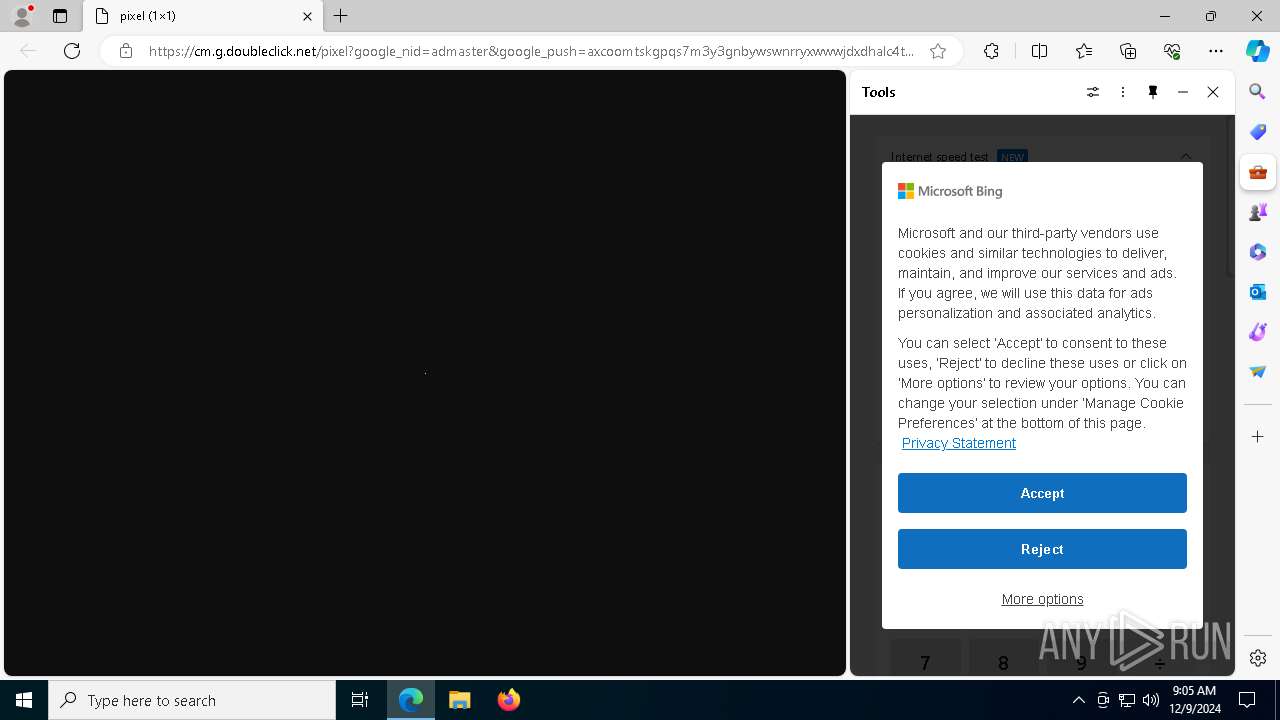This screenshot has width=1280, height=720.
Task: Select Microsoft Edge taskbar icon
Action: tap(411, 700)
